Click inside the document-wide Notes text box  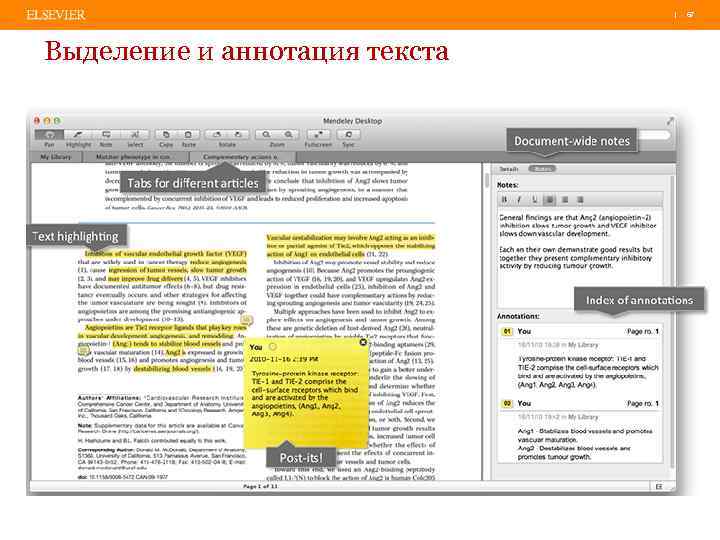tap(580, 259)
